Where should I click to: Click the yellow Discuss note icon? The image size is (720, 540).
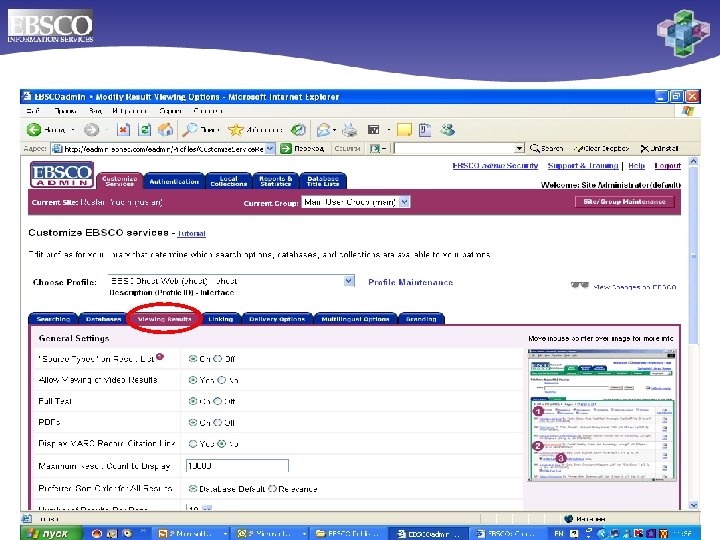click(x=404, y=130)
